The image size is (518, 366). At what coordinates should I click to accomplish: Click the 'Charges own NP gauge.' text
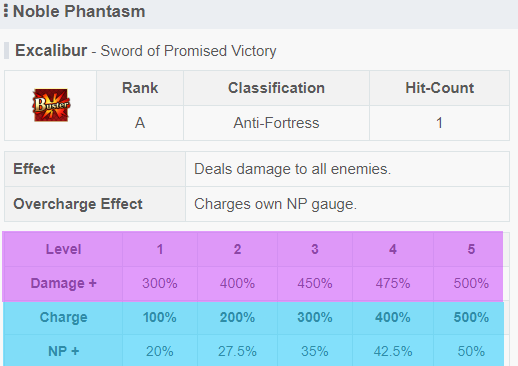(x=275, y=204)
